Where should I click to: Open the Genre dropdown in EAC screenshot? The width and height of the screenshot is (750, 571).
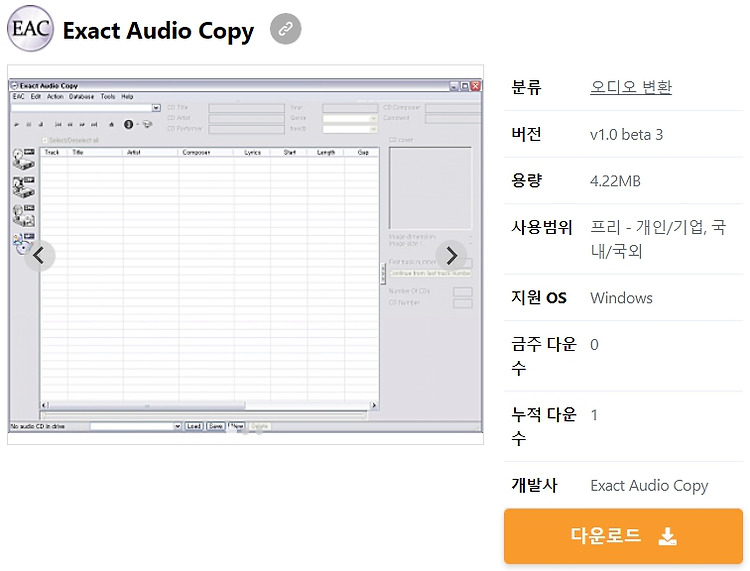(374, 118)
